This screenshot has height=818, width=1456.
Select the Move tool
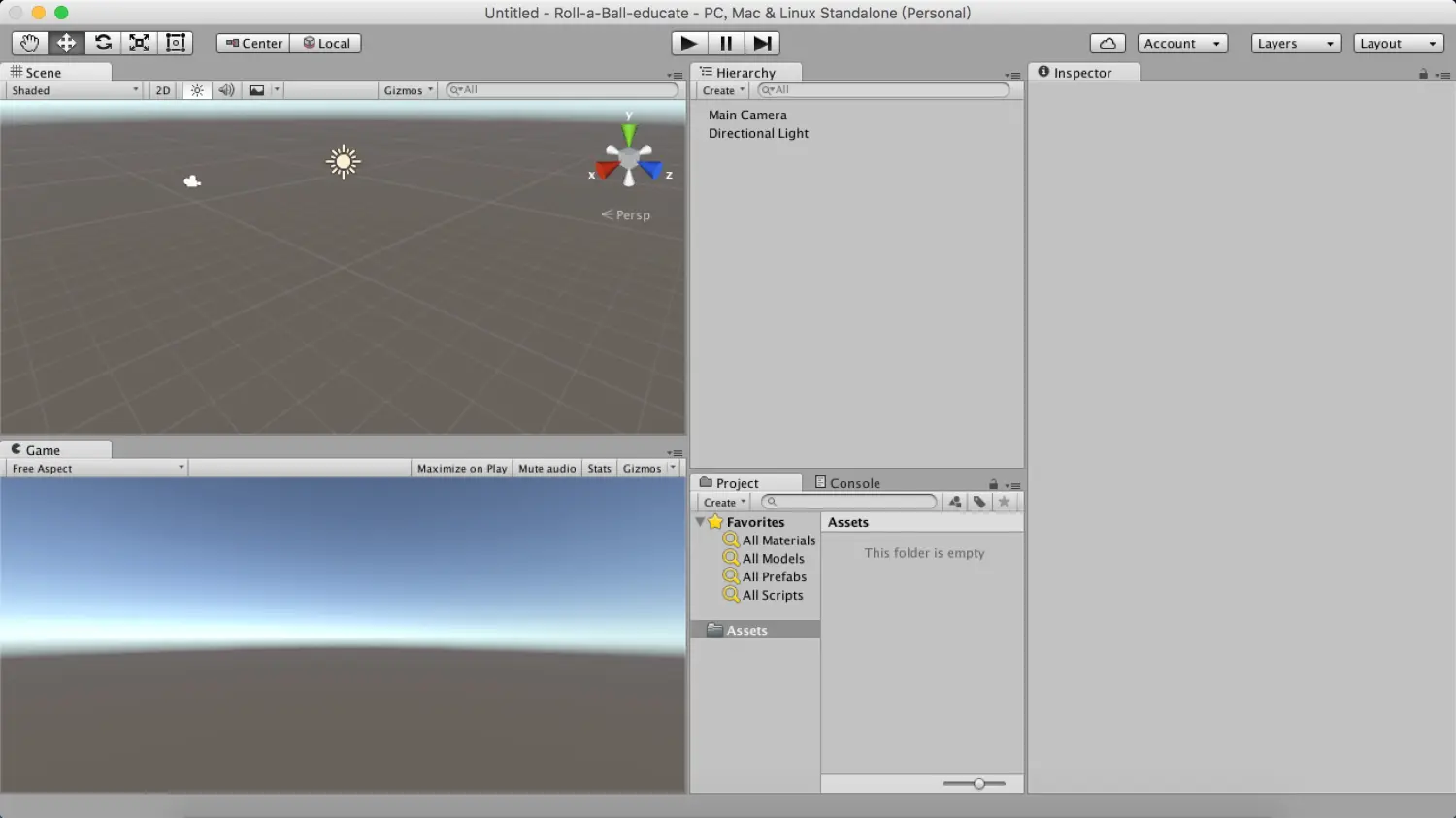(66, 43)
